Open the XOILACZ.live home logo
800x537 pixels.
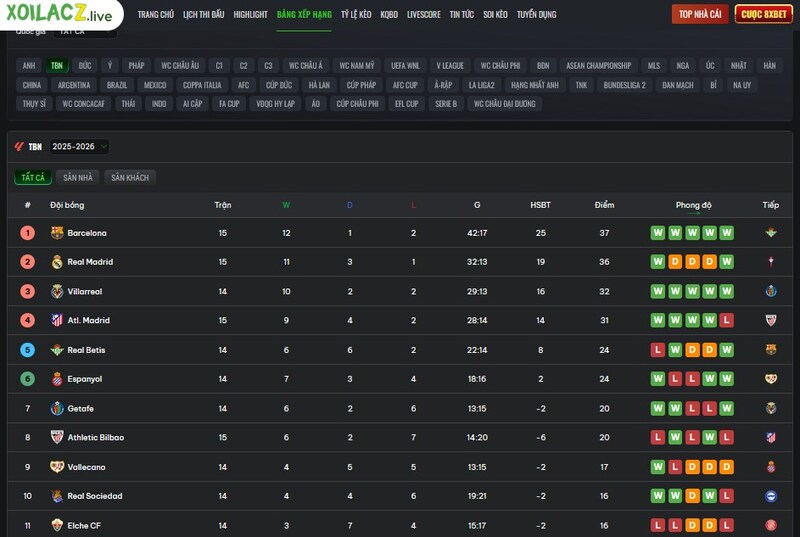(x=60, y=15)
